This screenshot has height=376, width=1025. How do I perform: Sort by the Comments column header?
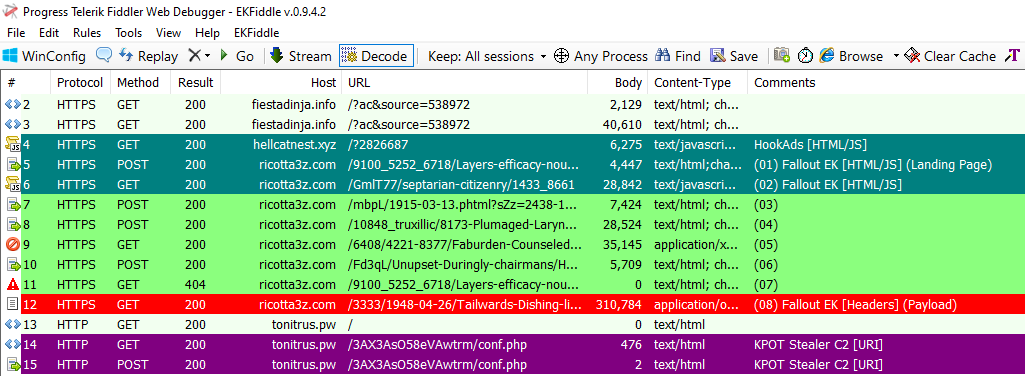[886, 82]
